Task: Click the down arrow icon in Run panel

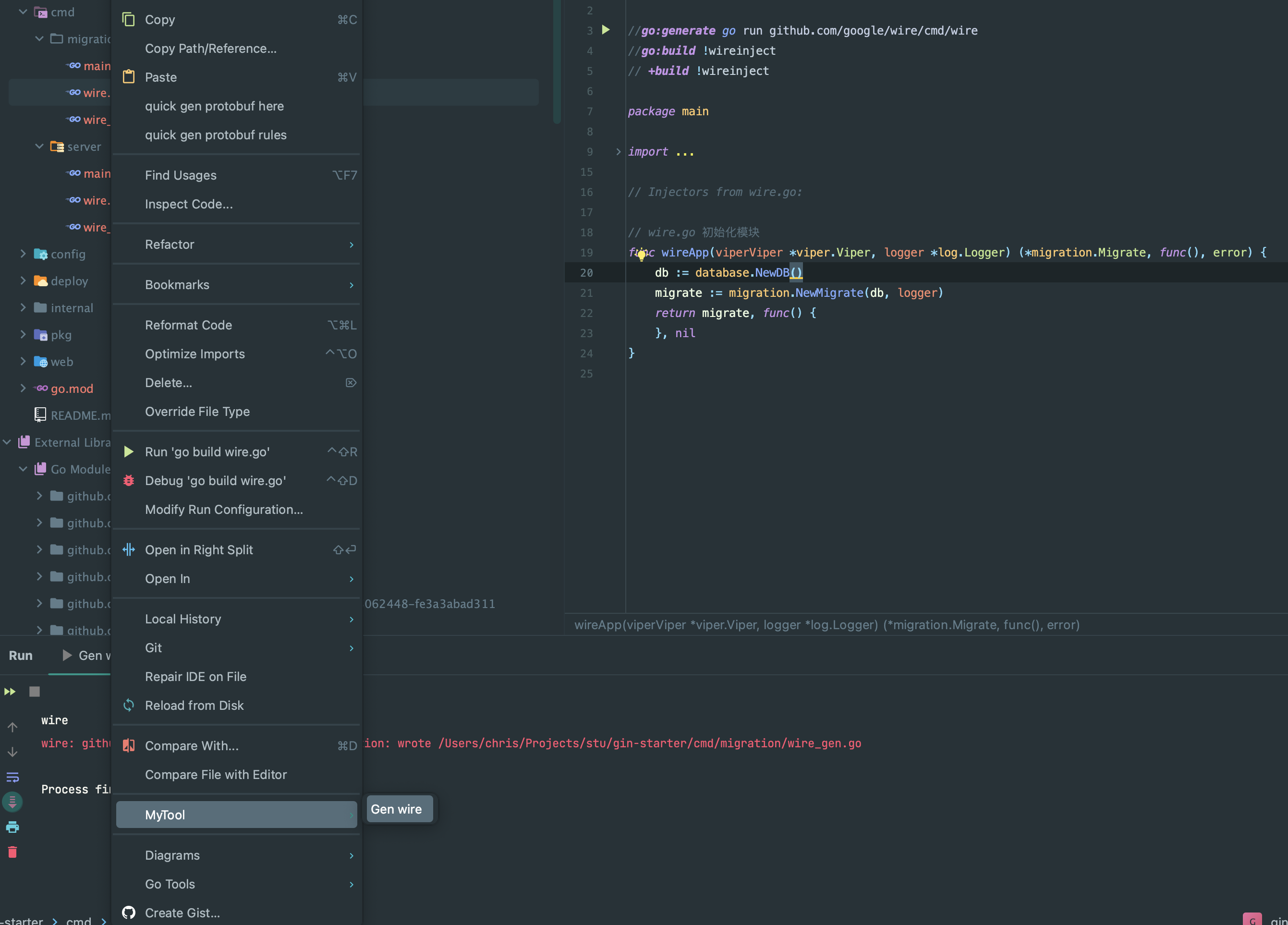Action: (x=12, y=752)
